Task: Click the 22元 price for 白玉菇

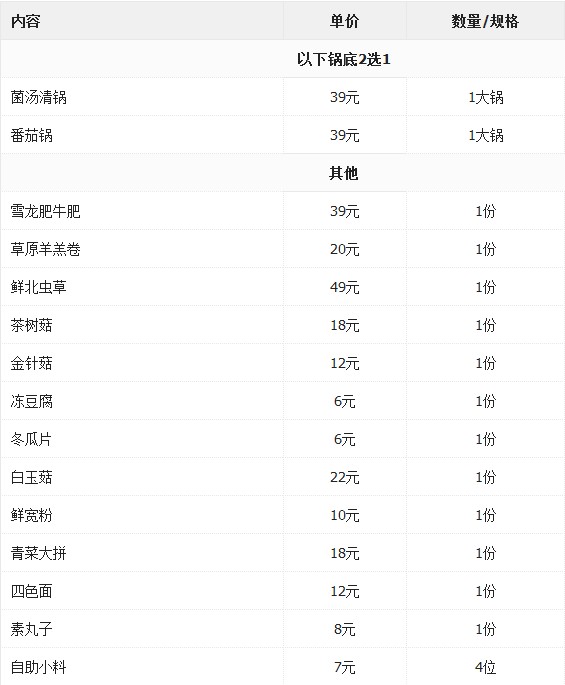Action: [345, 477]
